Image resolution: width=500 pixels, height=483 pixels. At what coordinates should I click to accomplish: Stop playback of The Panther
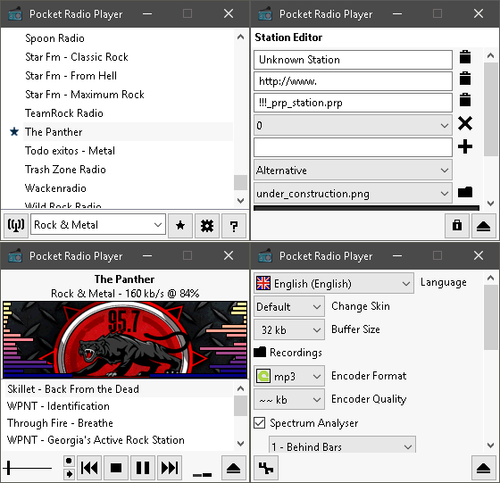point(116,468)
